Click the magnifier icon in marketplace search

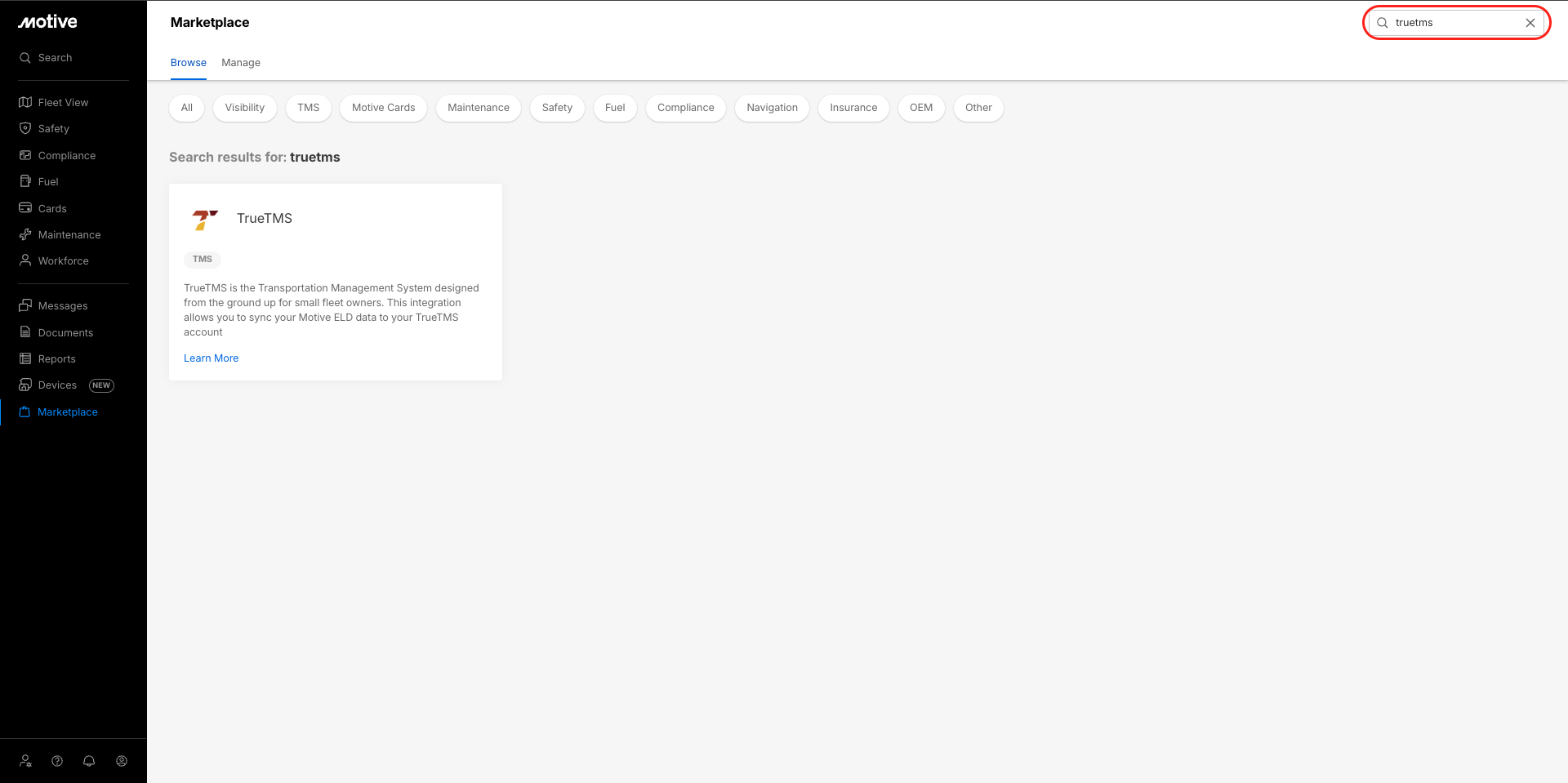(x=1383, y=23)
